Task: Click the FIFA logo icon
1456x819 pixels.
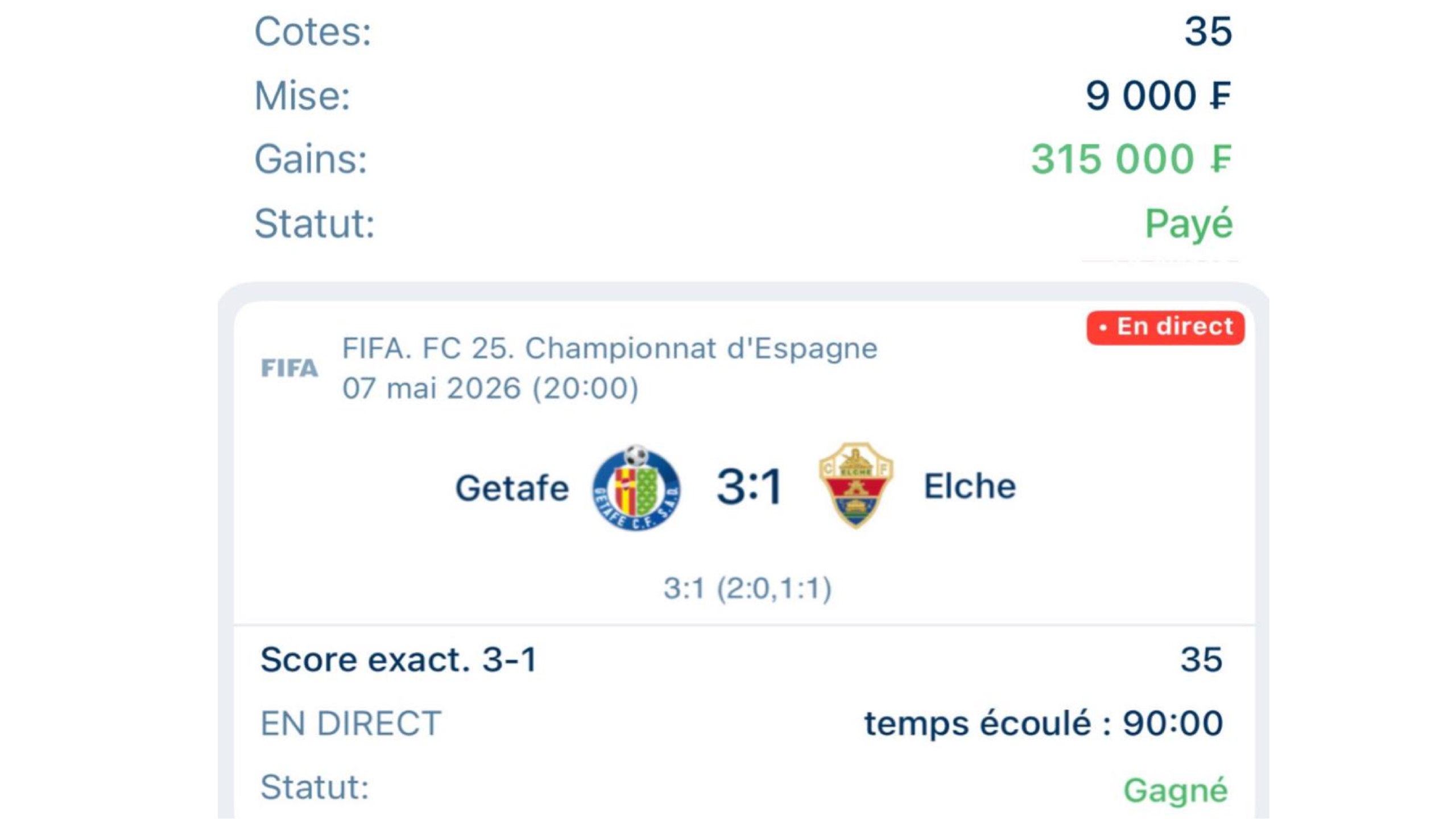Action: pos(289,368)
